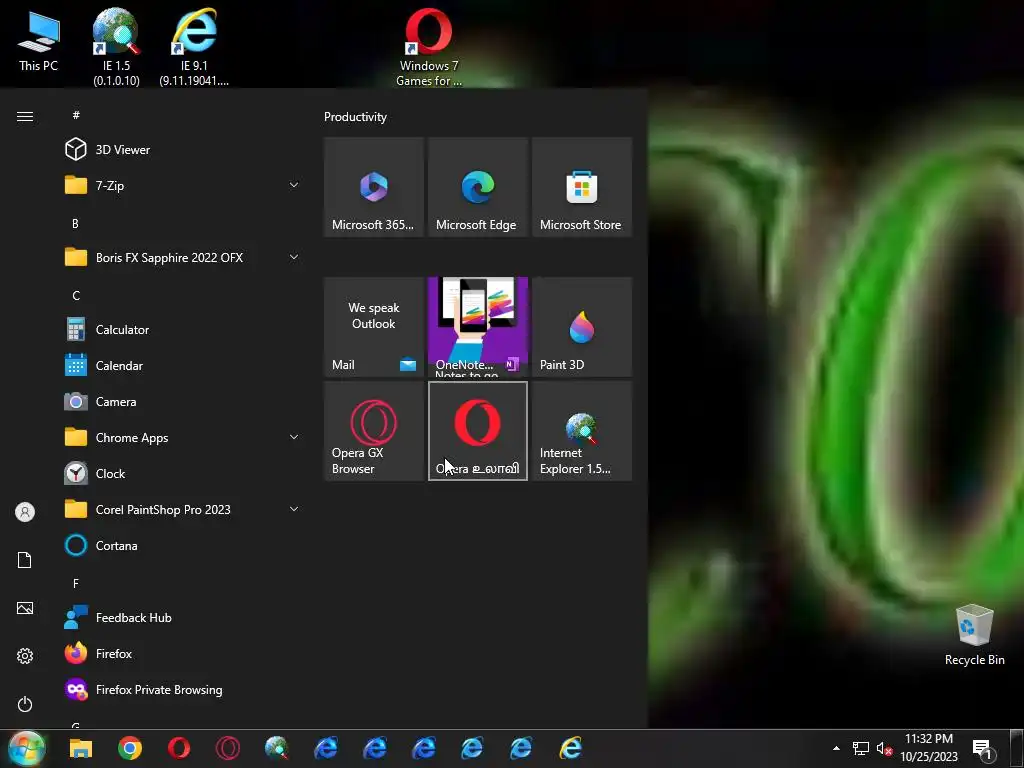Click the # letter header in the app list
This screenshot has height=768, width=1024.
click(76, 115)
